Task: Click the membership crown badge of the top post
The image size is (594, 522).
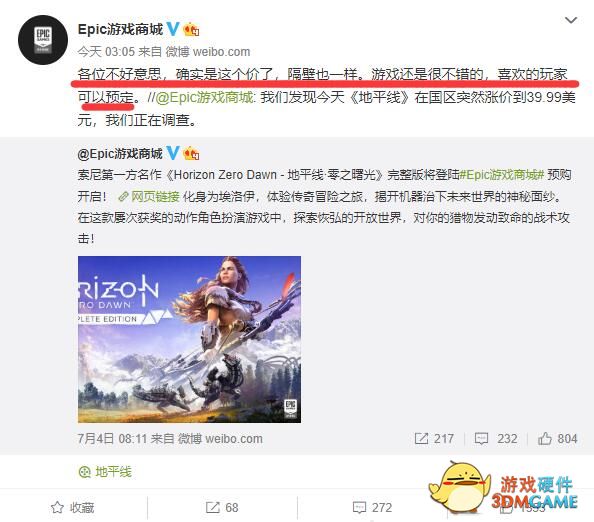Action: coord(191,30)
